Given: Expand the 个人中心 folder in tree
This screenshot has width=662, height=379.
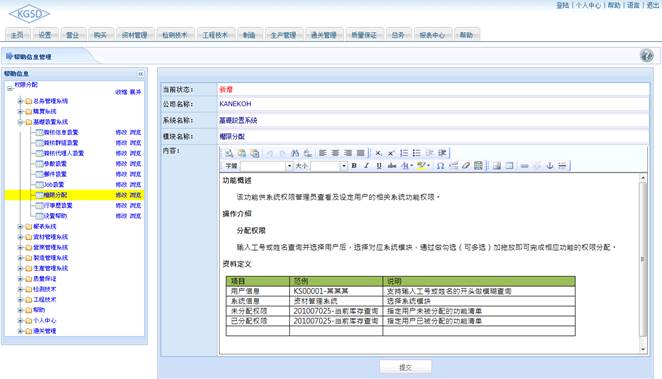Looking at the screenshot, I should pos(20,321).
